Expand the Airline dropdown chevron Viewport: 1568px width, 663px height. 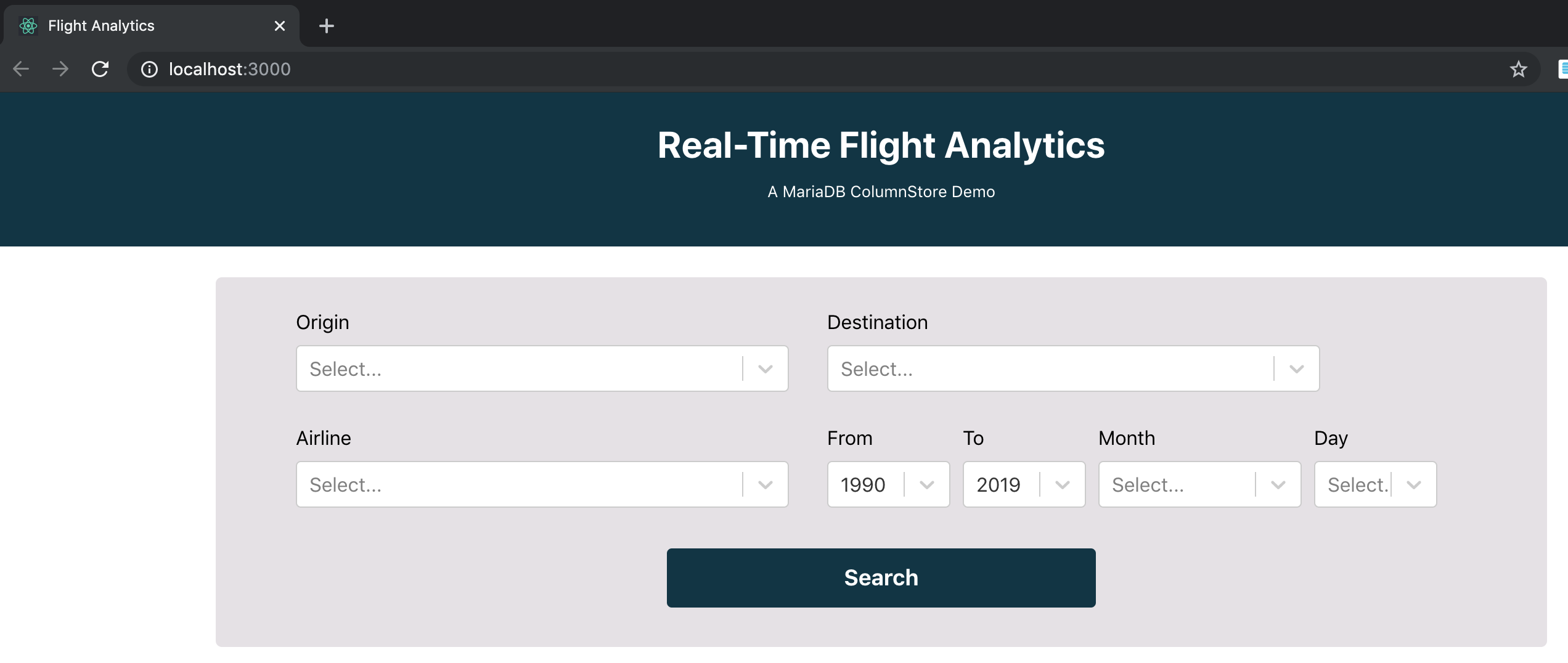pyautogui.click(x=765, y=485)
